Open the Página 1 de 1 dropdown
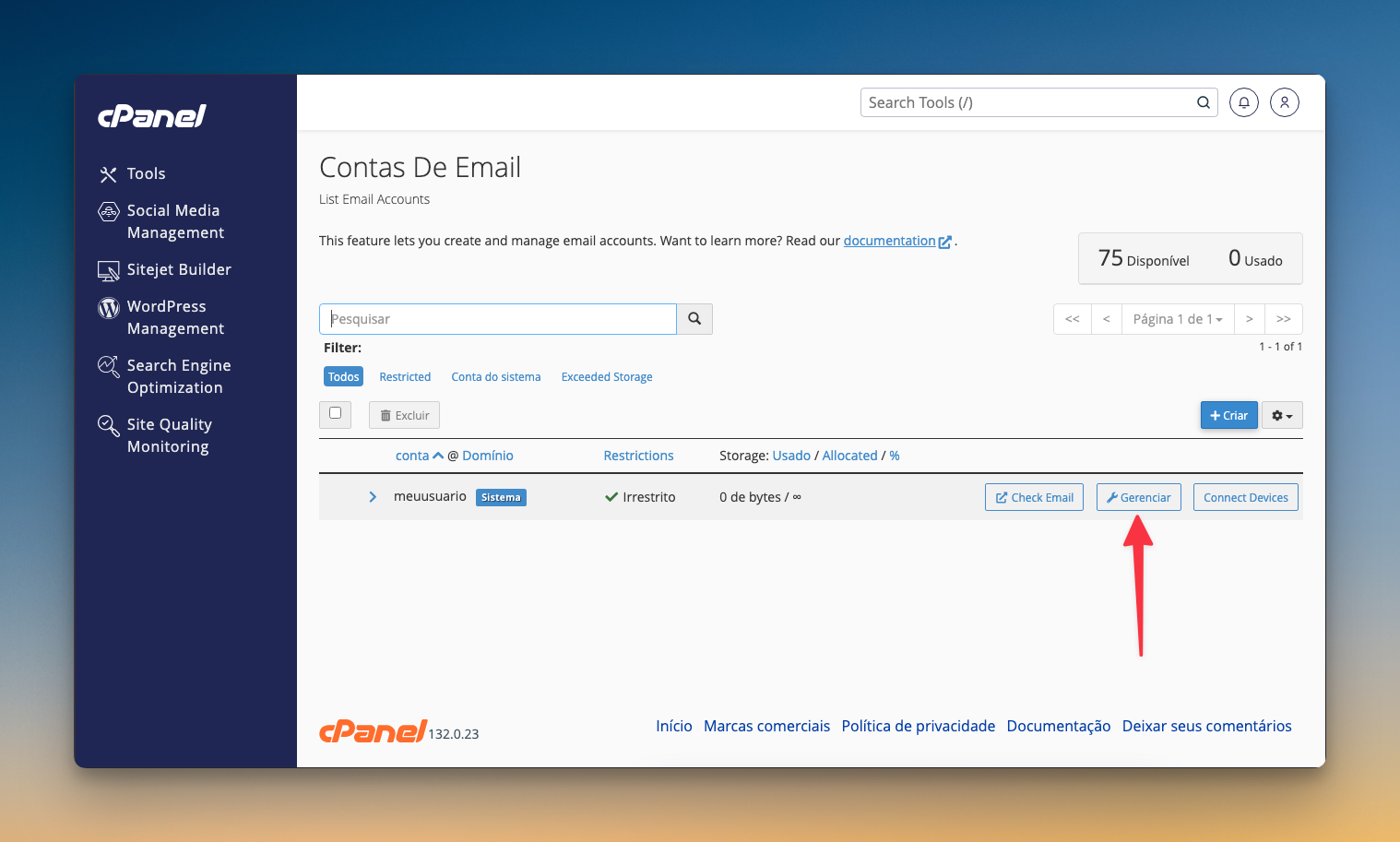This screenshot has height=842, width=1400. [x=1177, y=319]
